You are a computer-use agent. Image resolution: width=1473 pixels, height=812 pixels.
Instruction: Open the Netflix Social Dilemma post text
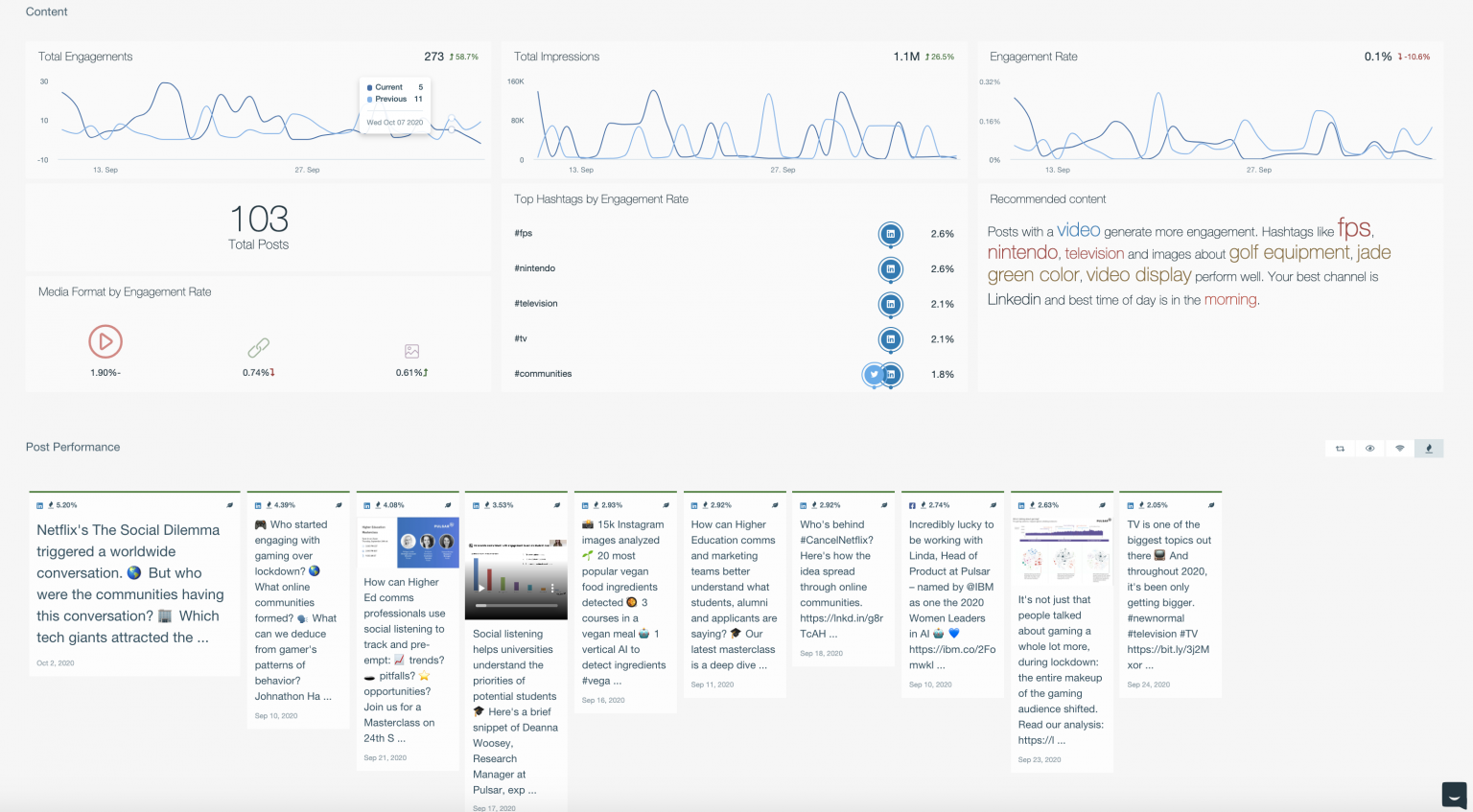[129, 583]
